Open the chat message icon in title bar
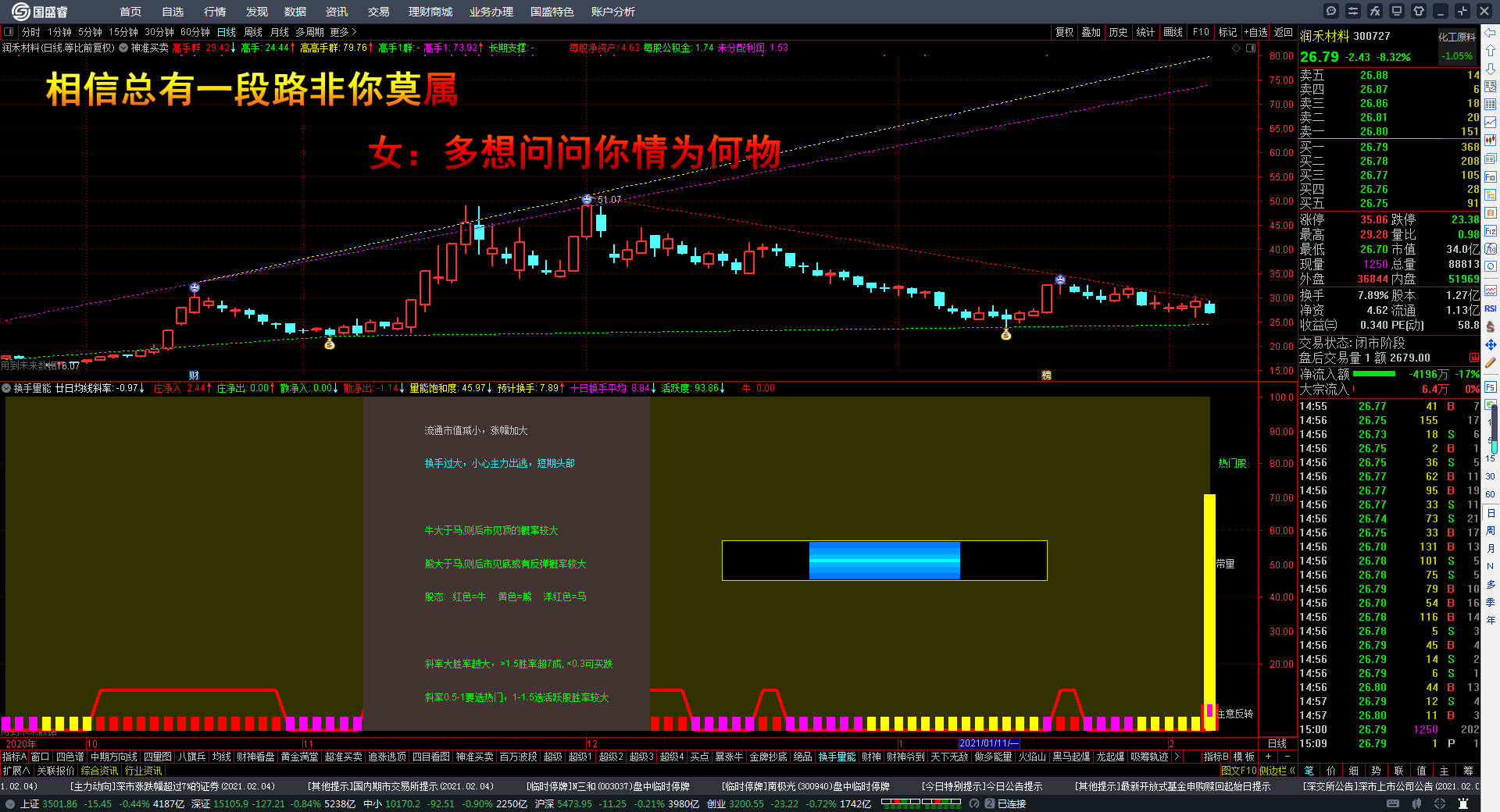Viewport: 1500px width, 812px height. 1331,11
